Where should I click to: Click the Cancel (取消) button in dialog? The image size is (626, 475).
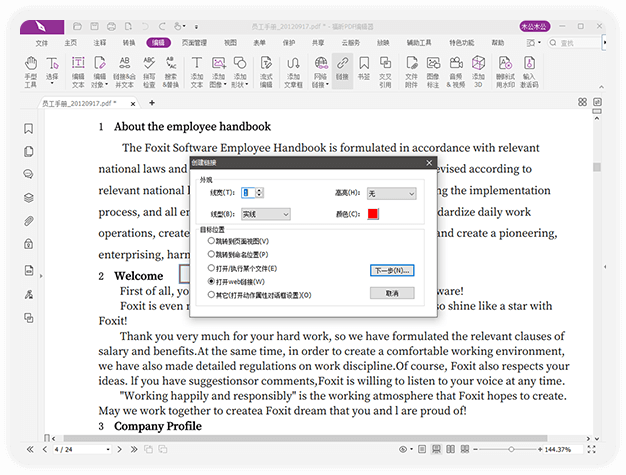tap(392, 293)
